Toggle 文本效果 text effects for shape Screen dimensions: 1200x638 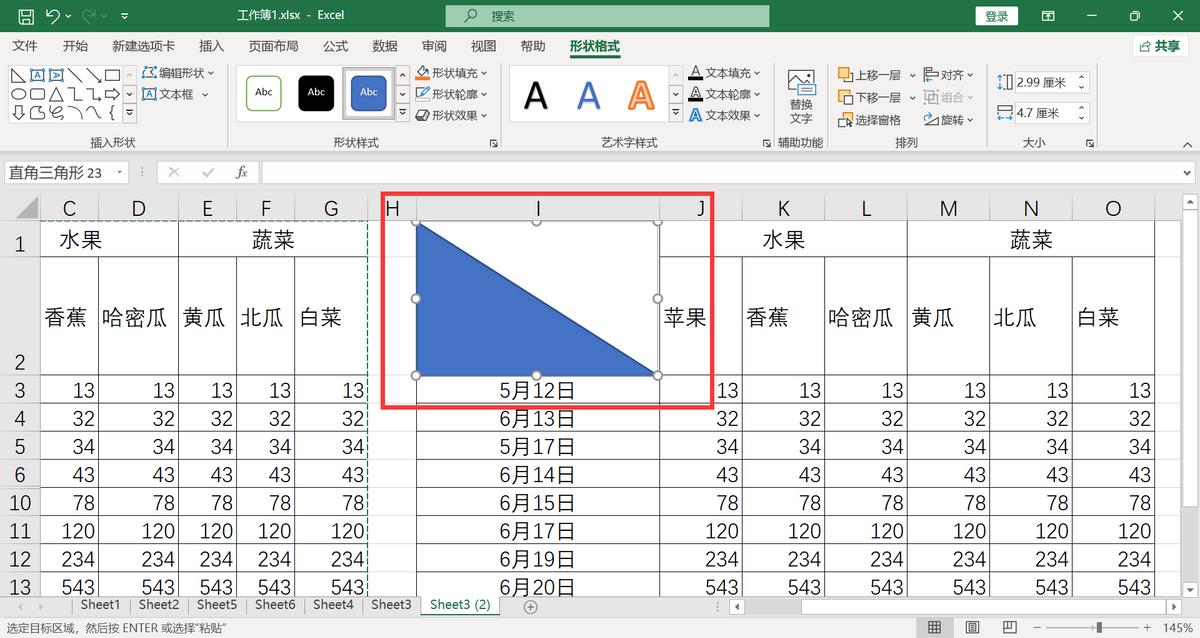tap(725, 113)
